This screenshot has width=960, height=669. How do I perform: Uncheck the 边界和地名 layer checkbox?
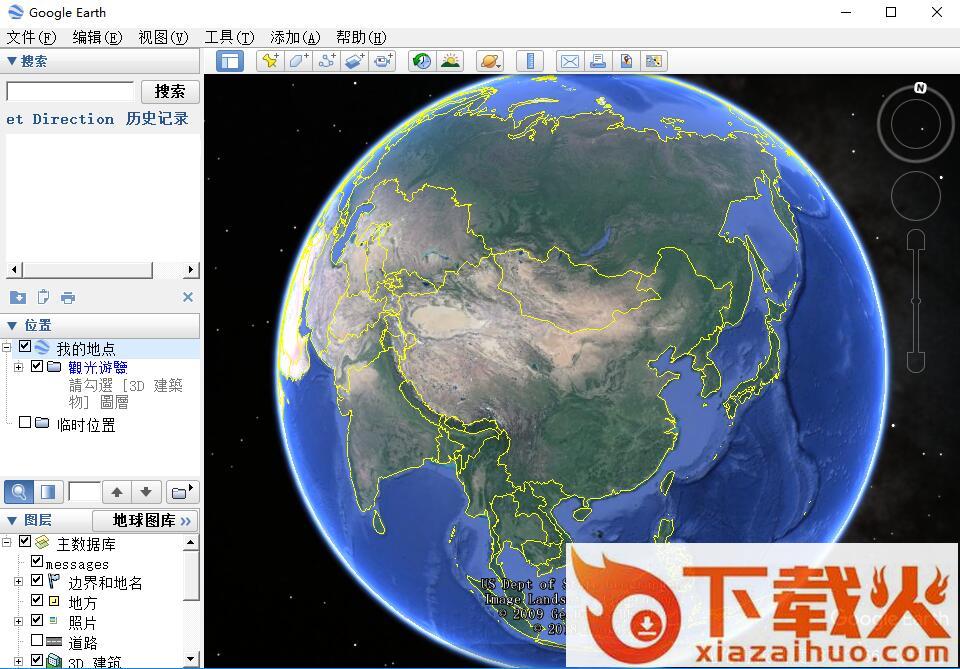37,580
